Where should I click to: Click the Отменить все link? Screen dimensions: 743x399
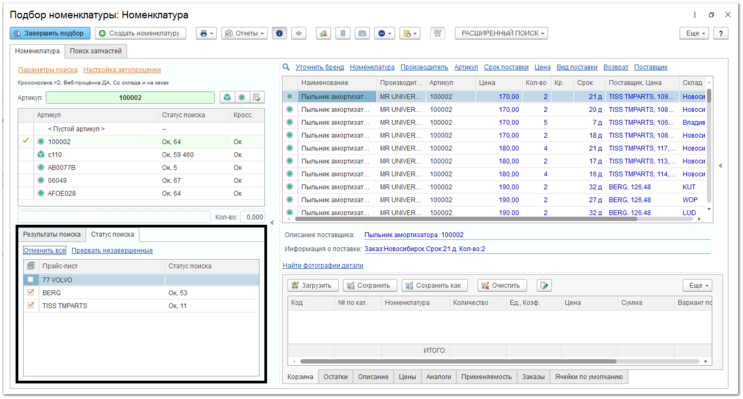[x=45, y=250]
